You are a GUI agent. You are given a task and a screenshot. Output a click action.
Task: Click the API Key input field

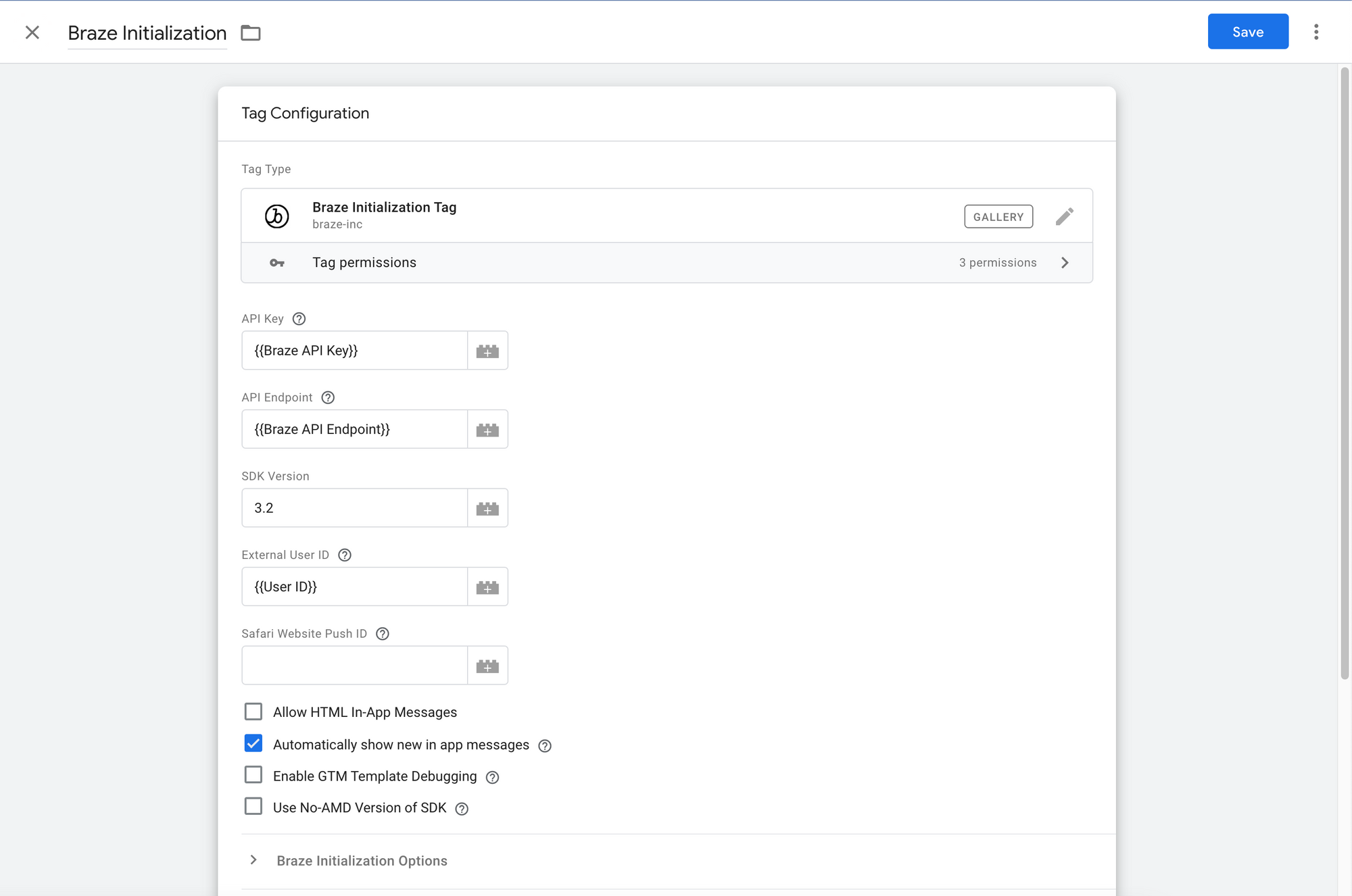(x=355, y=350)
